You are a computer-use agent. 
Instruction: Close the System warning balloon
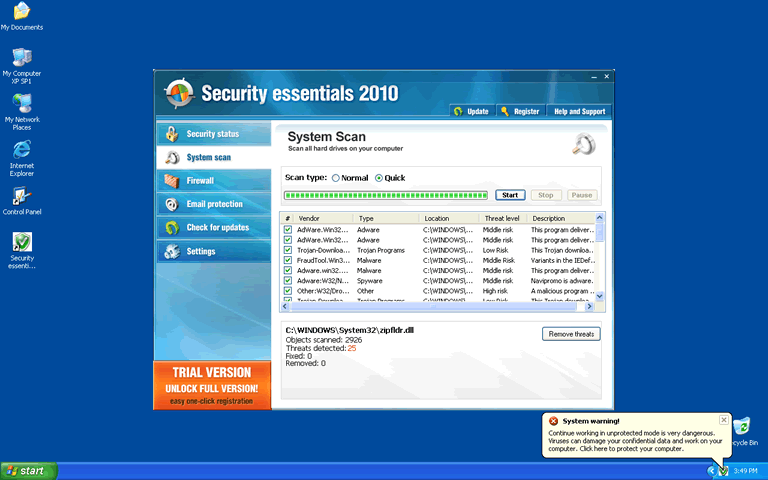pos(724,420)
